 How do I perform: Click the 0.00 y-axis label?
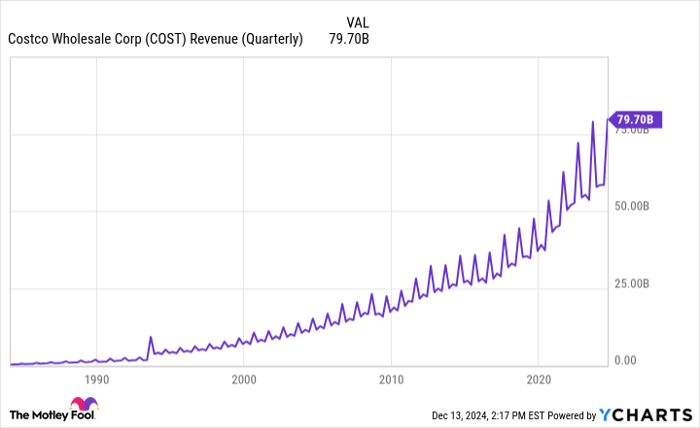tap(627, 361)
